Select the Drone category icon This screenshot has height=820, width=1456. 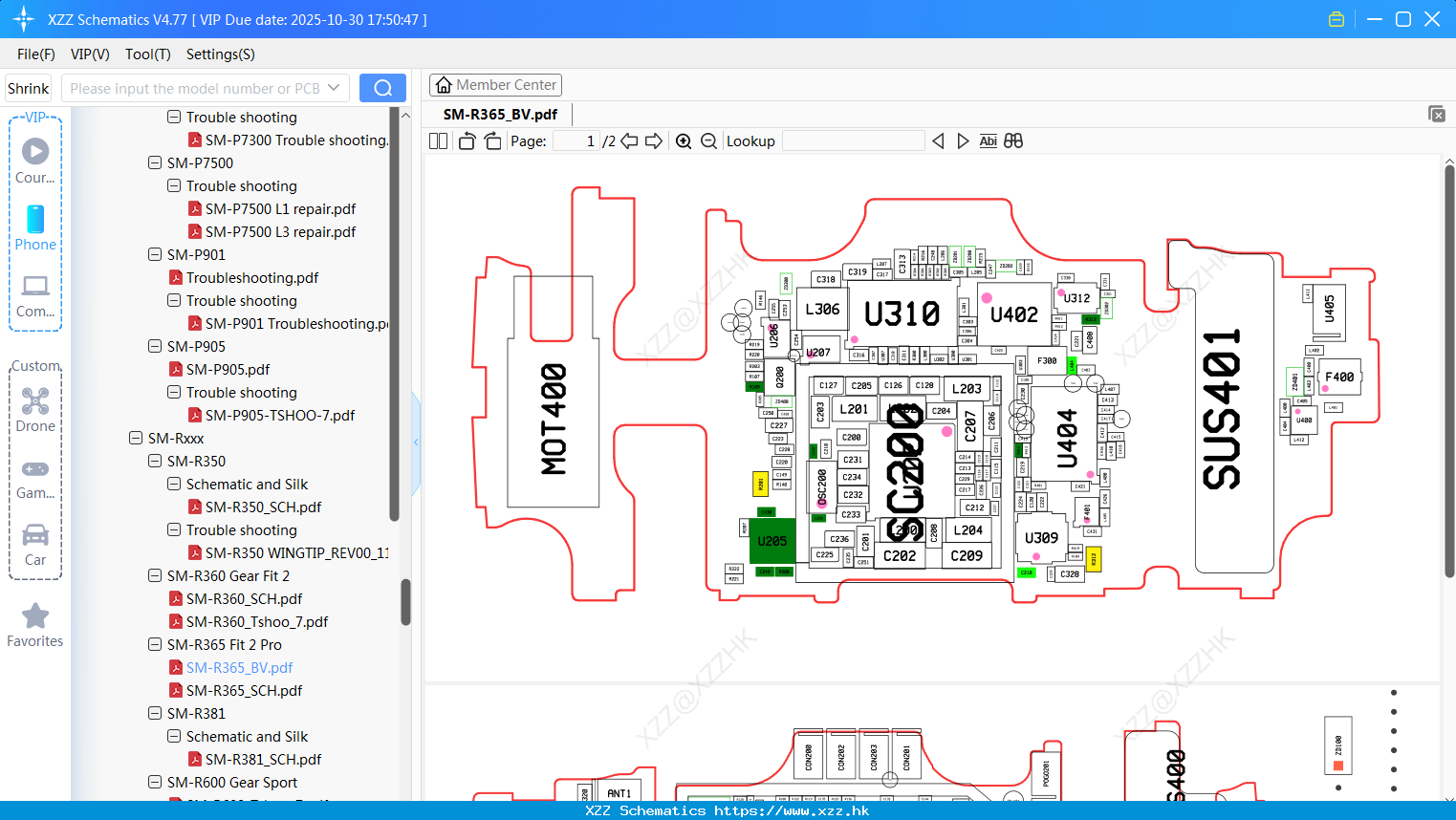[35, 400]
